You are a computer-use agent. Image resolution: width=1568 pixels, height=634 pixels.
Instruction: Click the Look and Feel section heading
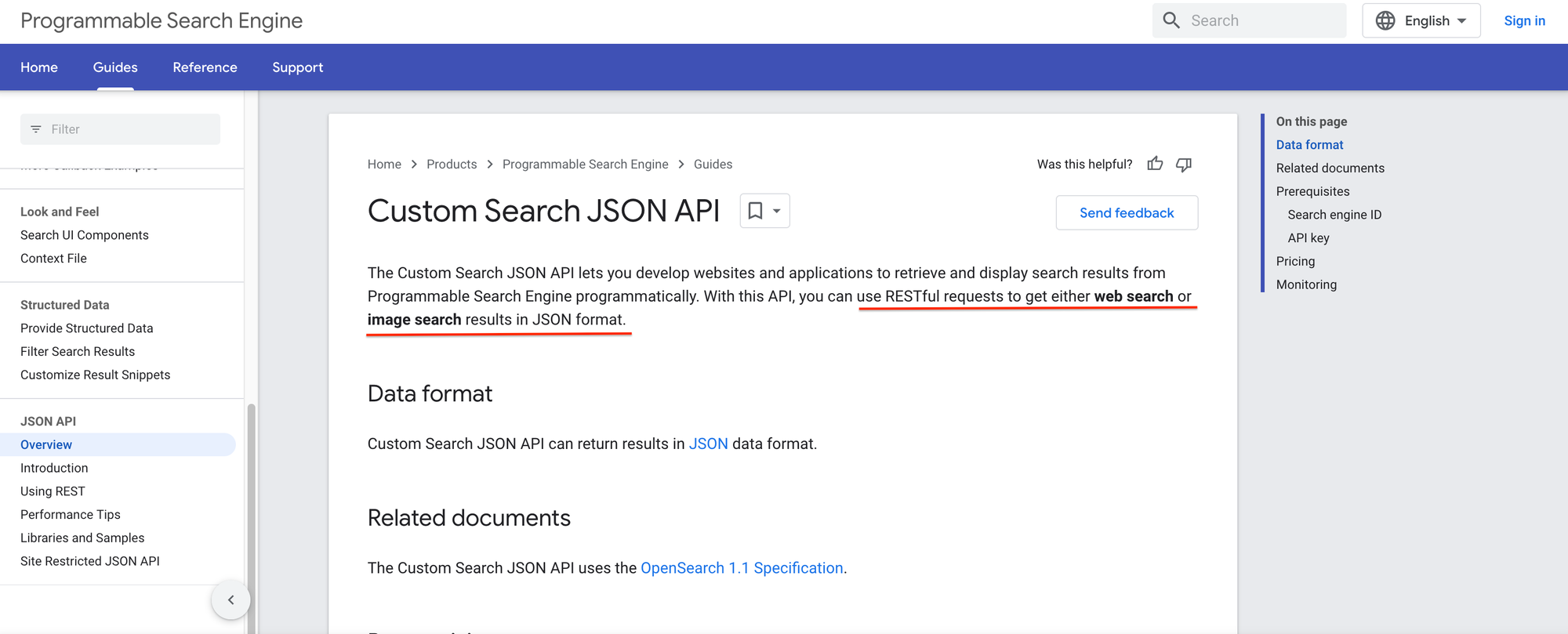pyautogui.click(x=60, y=212)
